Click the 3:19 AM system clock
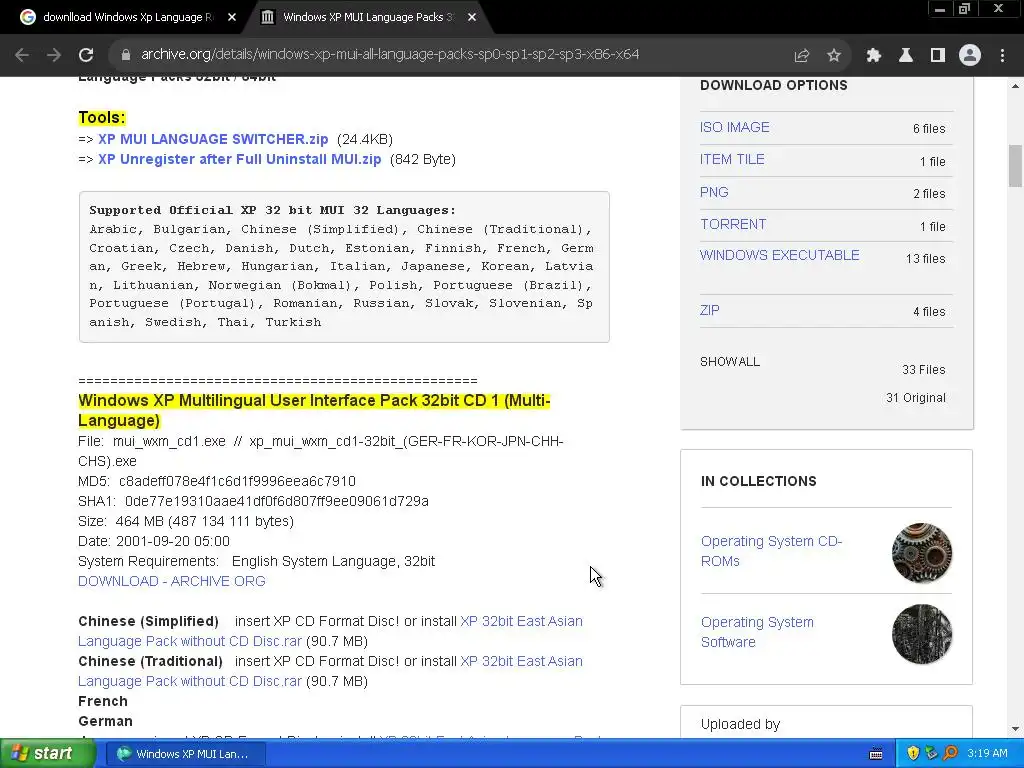1024x768 pixels. click(987, 754)
